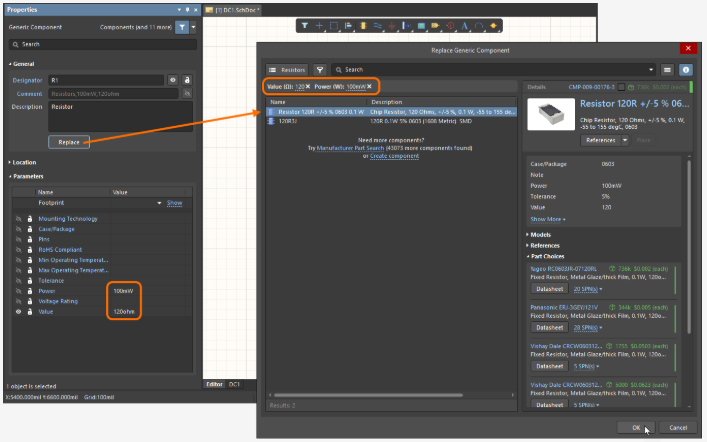Click the lock icon on the Tolerance parameter row

click(30, 281)
